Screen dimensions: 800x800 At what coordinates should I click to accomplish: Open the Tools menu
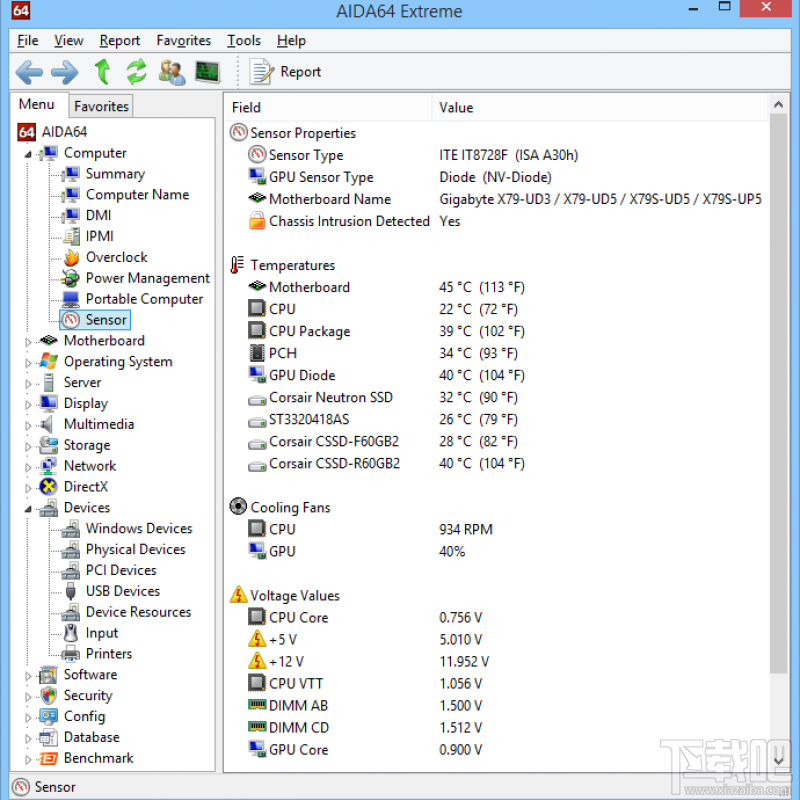(244, 40)
